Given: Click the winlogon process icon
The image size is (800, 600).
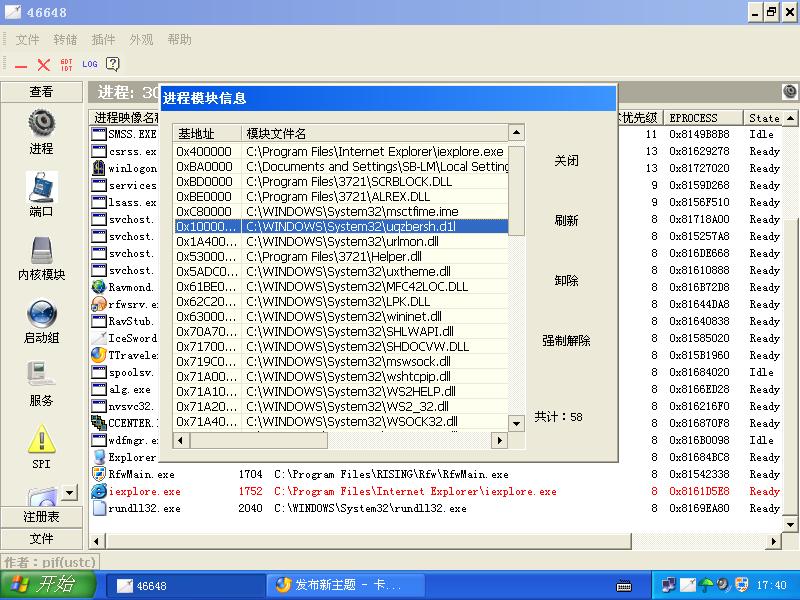Looking at the screenshot, I should 98,168.
